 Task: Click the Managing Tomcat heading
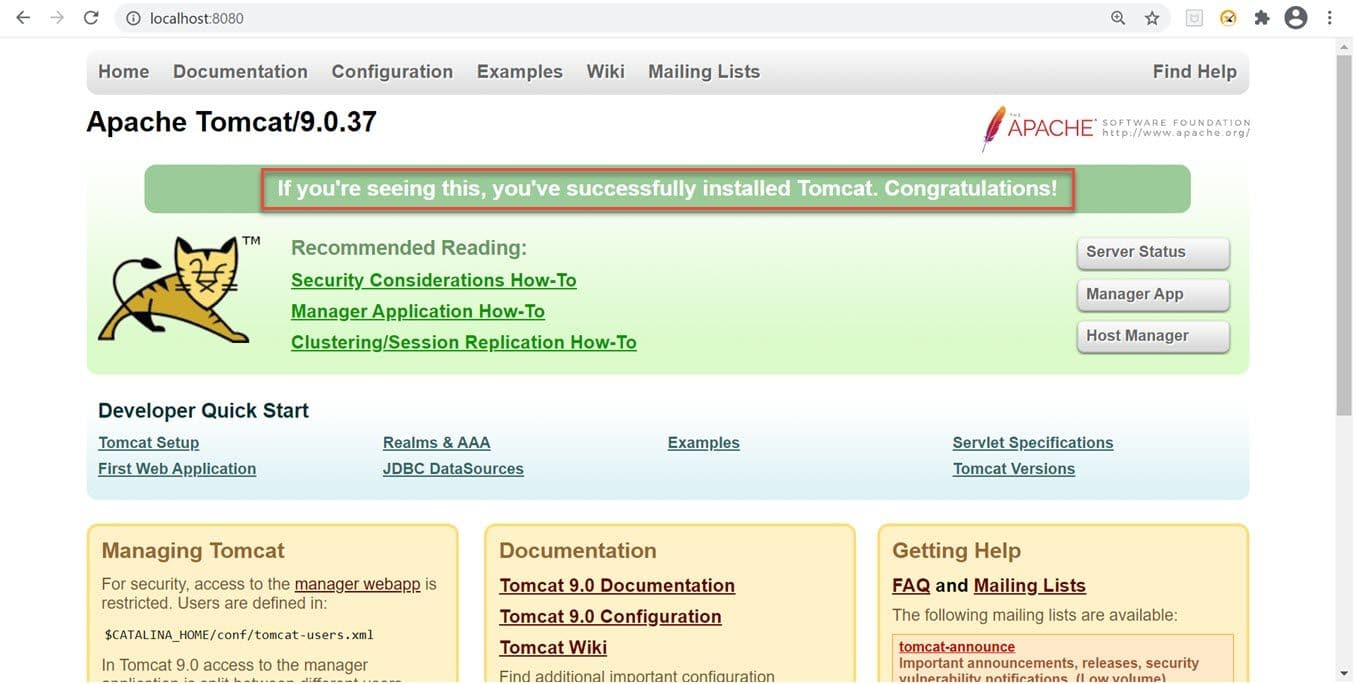tap(193, 551)
